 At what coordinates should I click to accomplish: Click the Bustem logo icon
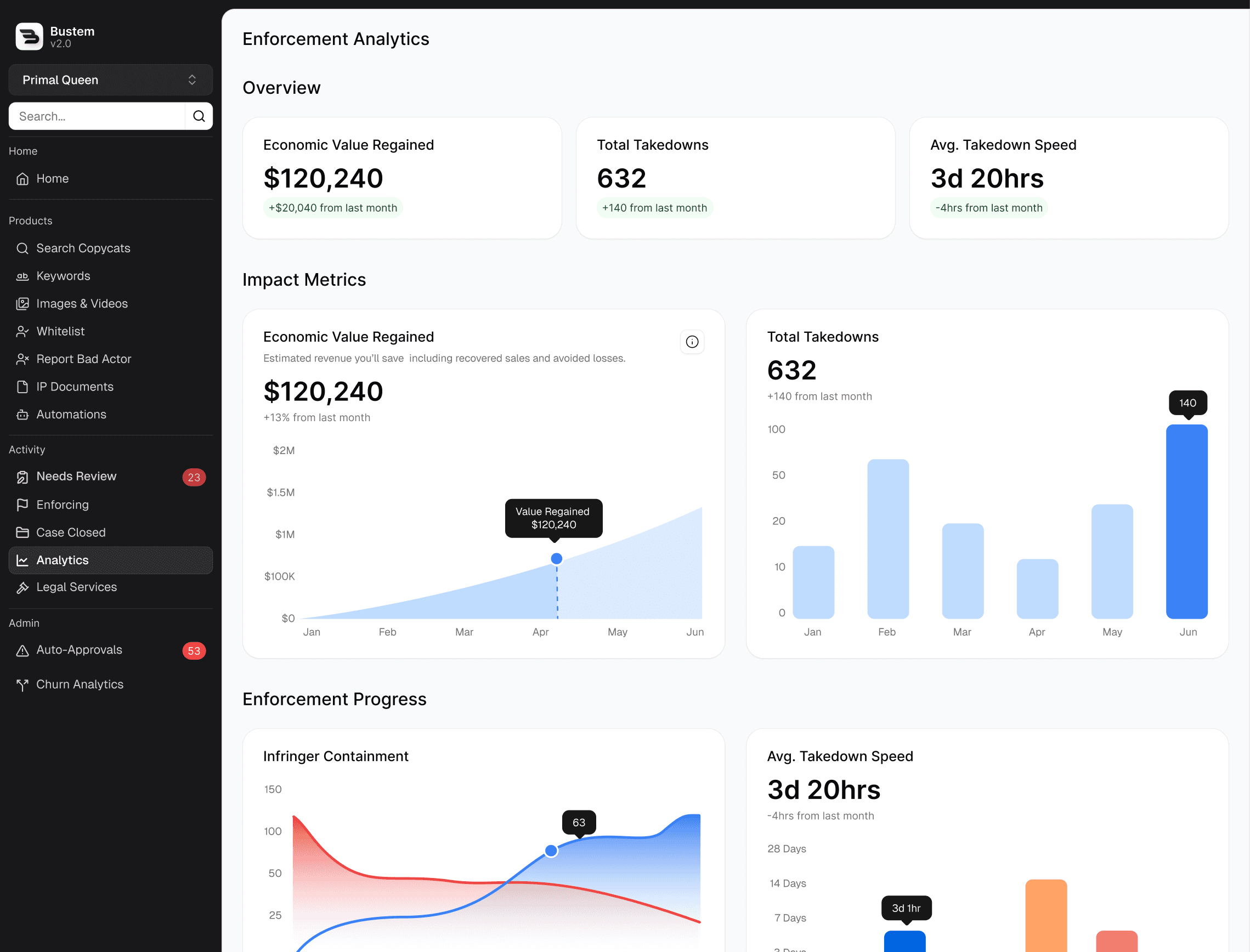(x=29, y=37)
